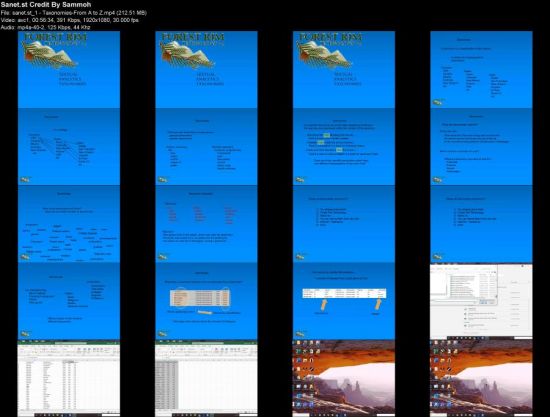Click the small logo on fourth top slide

click(x=437, y=102)
